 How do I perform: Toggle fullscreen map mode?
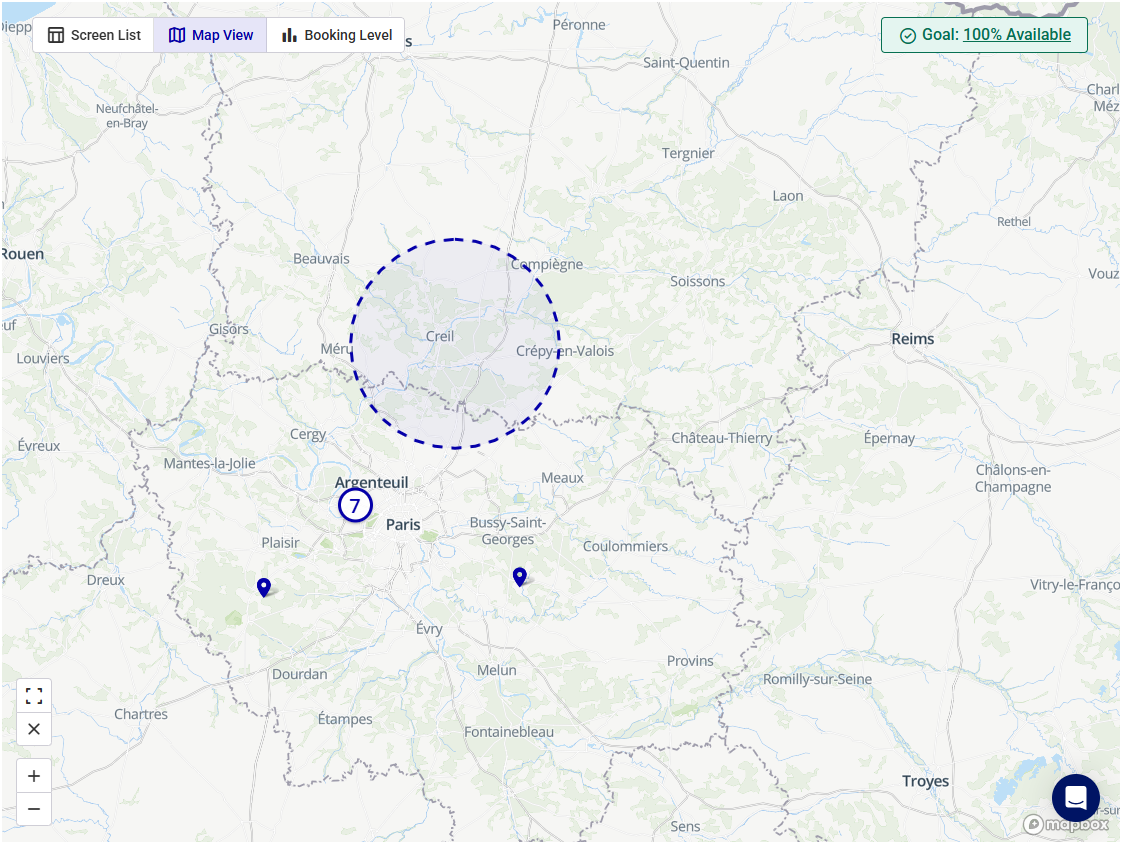click(x=34, y=696)
